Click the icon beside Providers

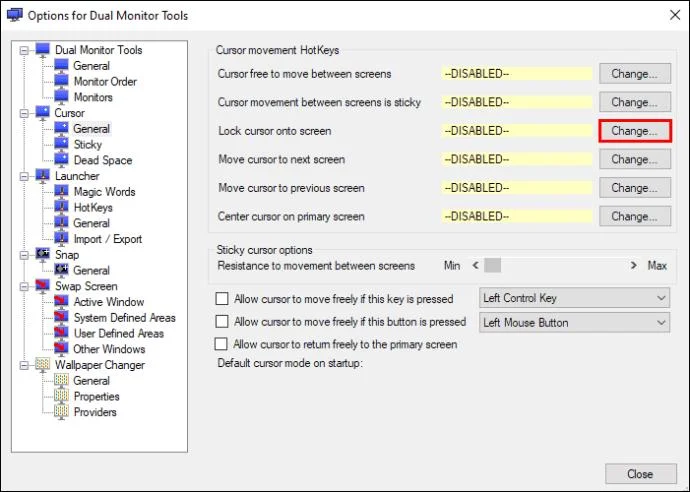coord(61,412)
